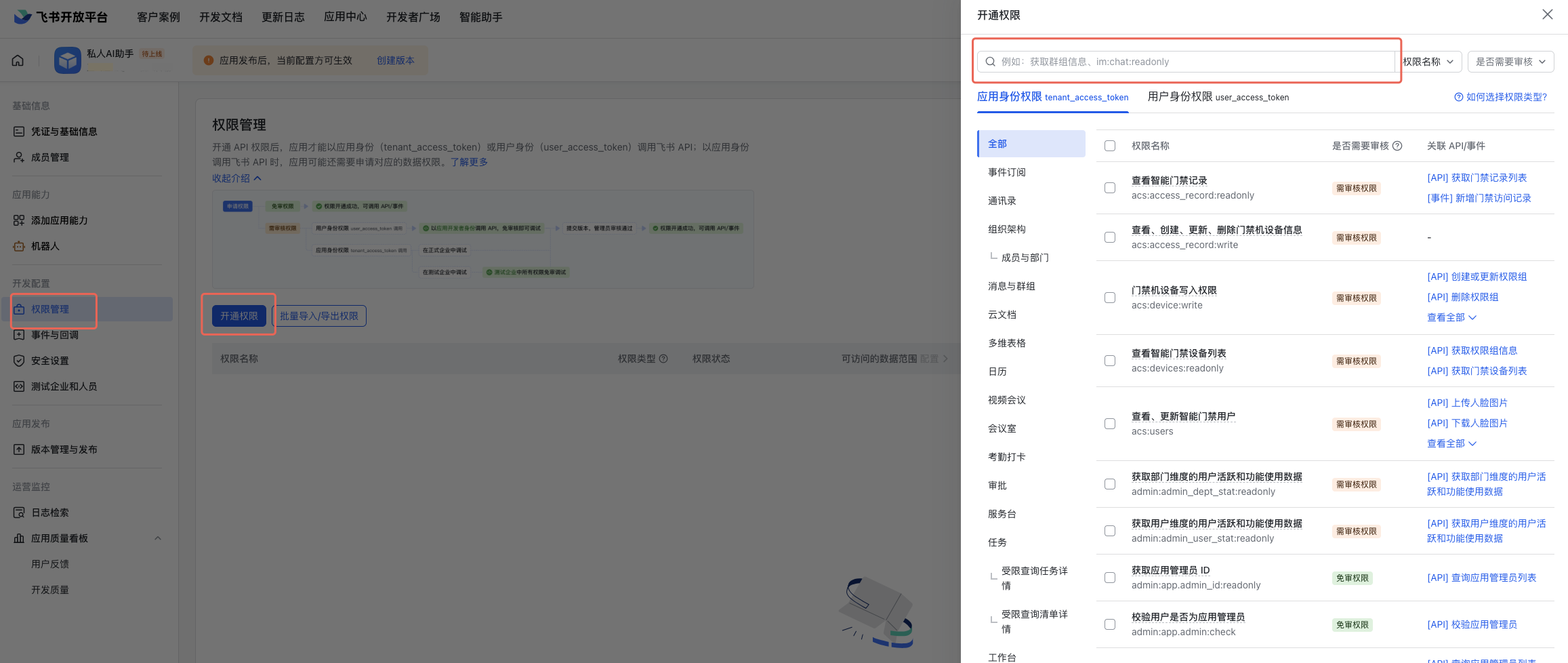
Task: Close the 开通权限 panel
Action: 1548,14
